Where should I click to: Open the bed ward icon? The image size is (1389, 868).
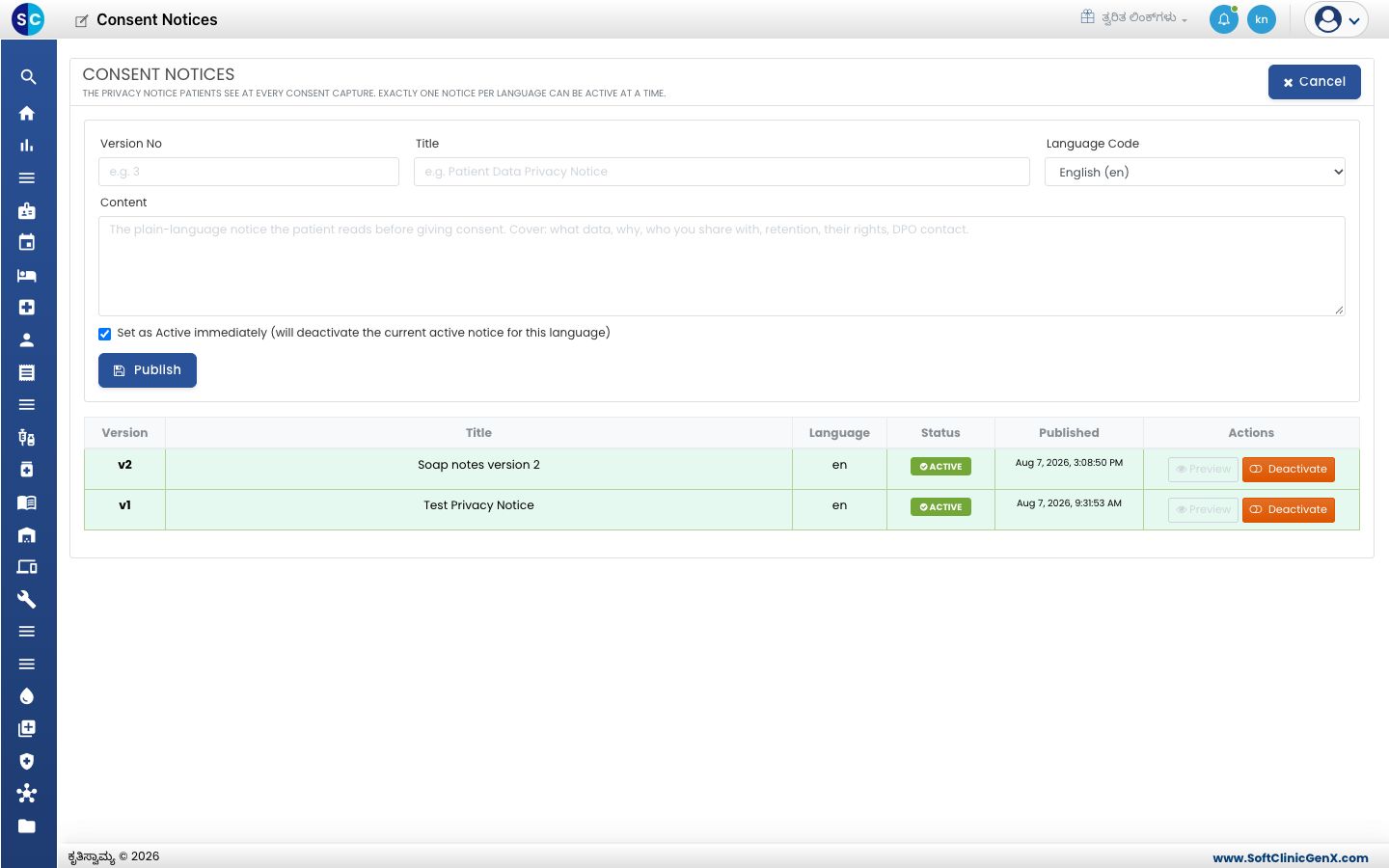[x=27, y=275]
